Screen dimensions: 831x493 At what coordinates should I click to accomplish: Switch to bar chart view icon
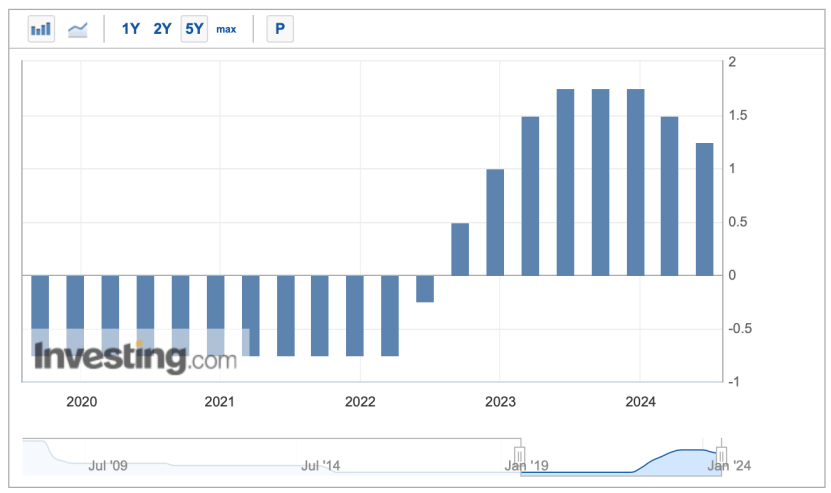(x=41, y=29)
